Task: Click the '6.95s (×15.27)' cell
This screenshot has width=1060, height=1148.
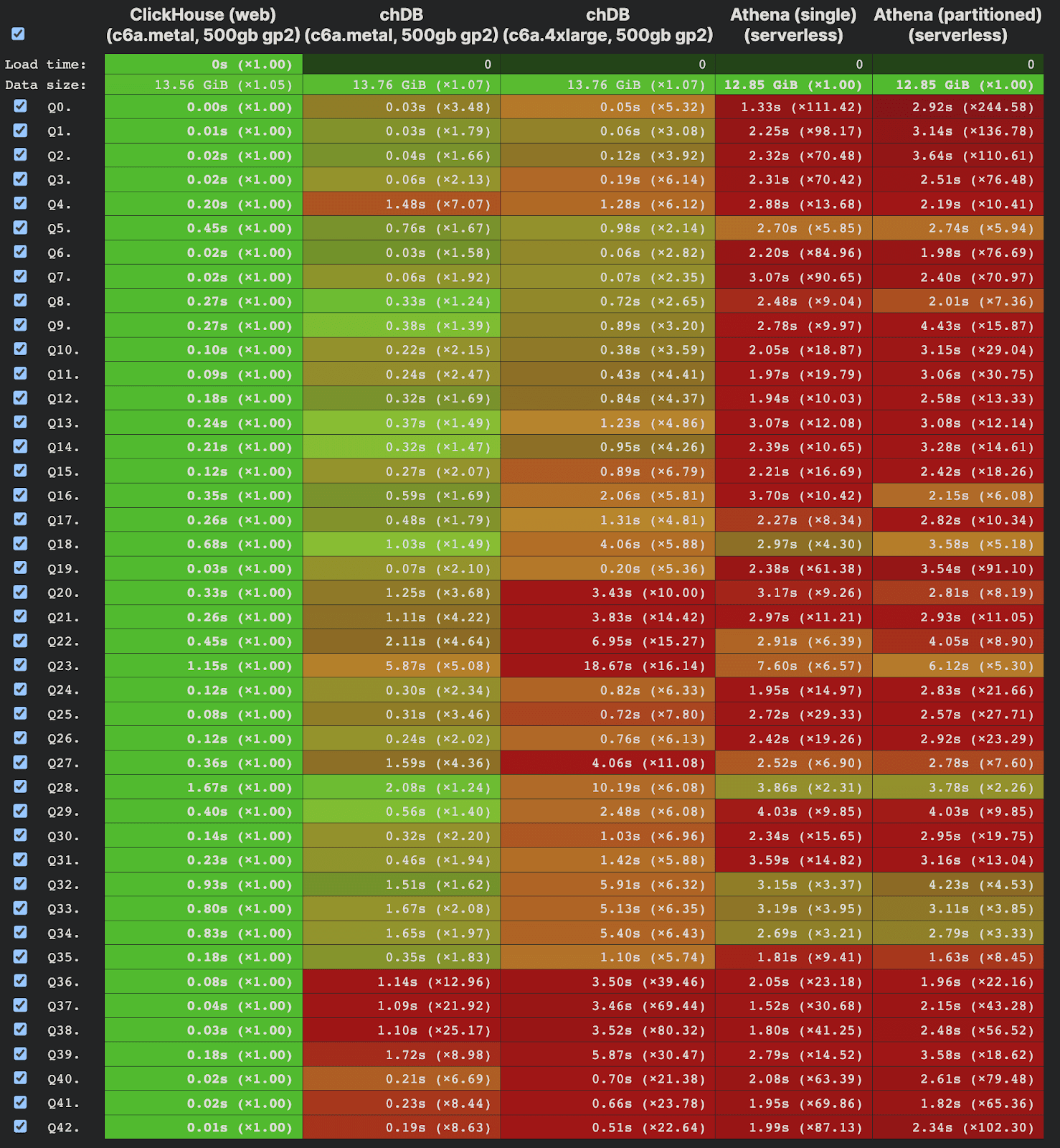Action: (x=608, y=641)
